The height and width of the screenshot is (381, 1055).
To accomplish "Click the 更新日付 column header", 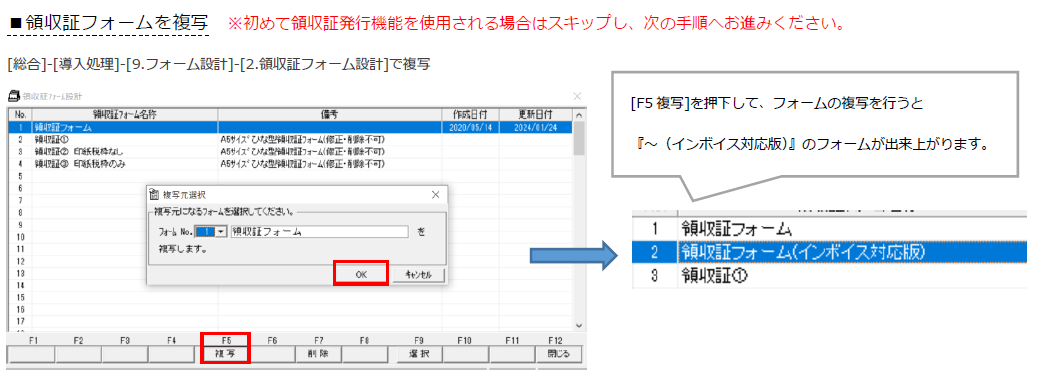I will [x=535, y=115].
